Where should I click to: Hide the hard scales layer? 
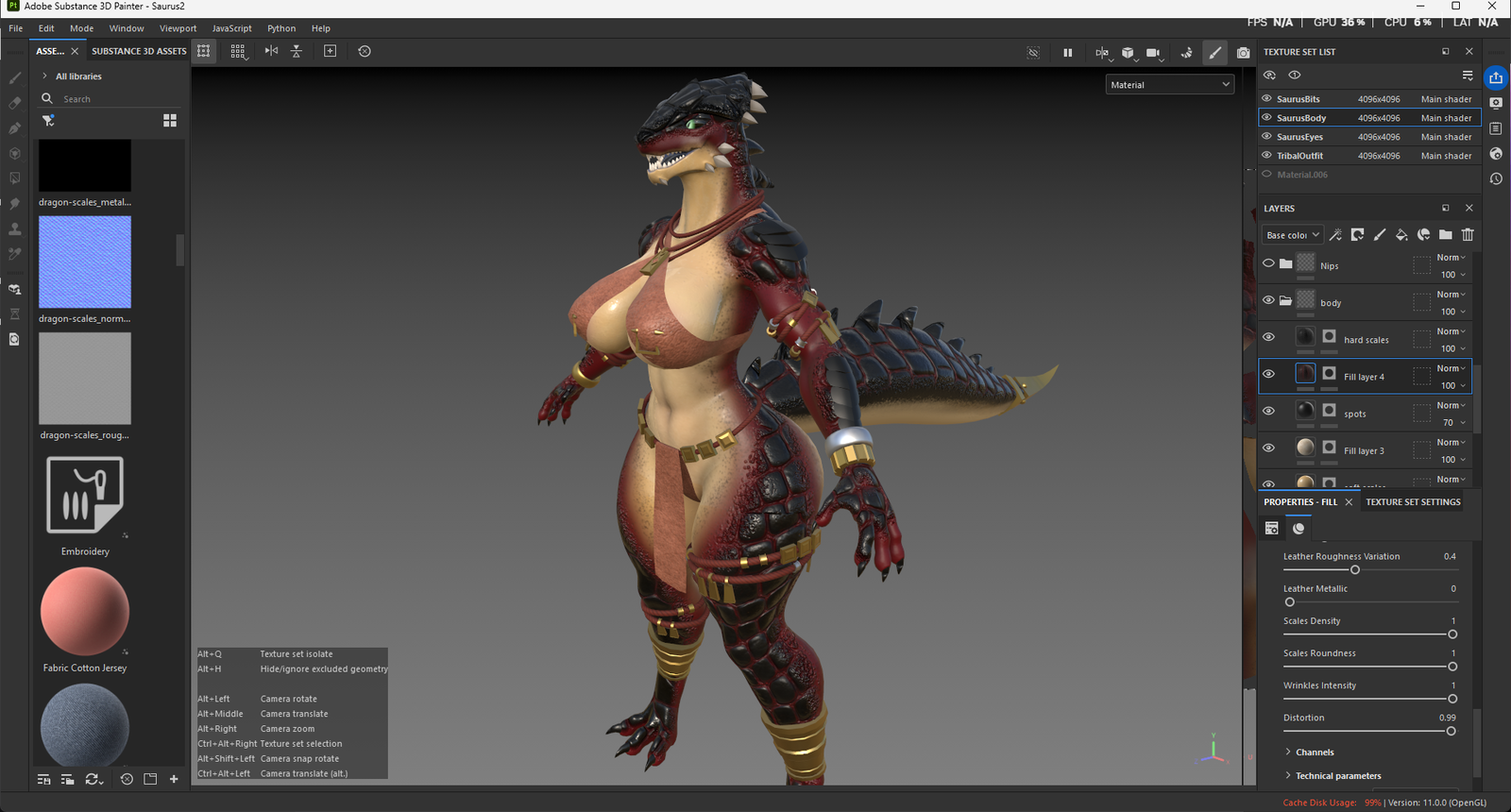tap(1268, 337)
